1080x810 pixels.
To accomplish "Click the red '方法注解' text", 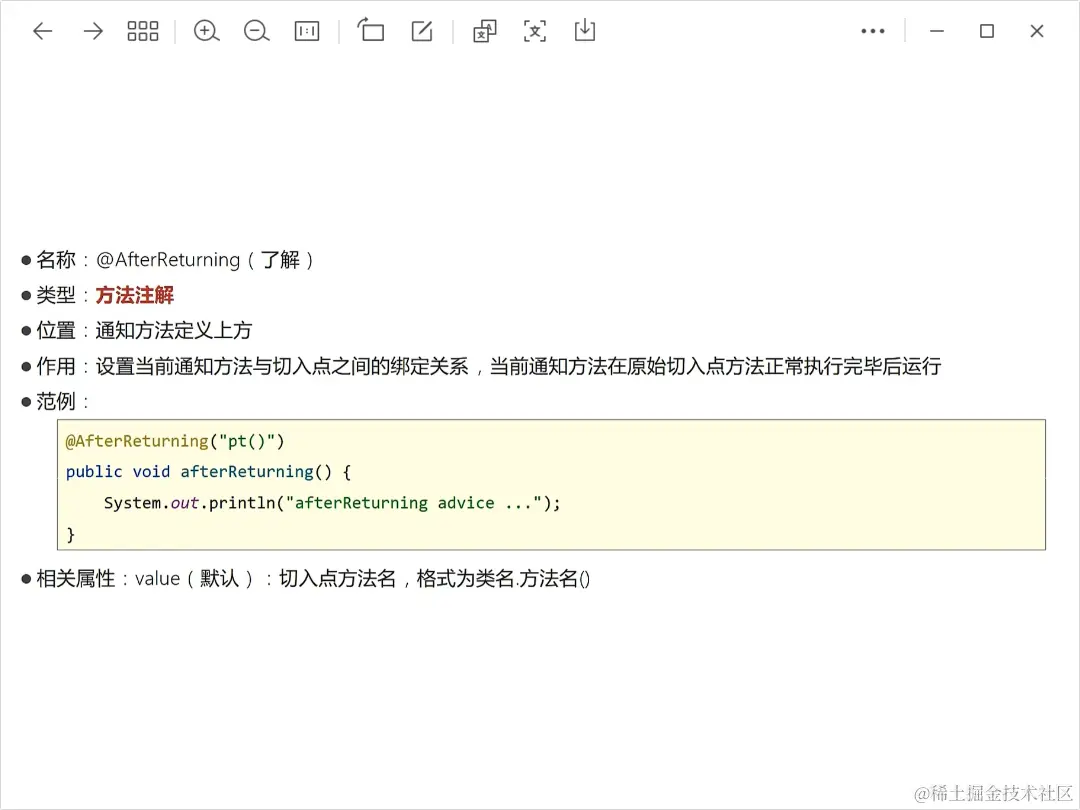I will pyautogui.click(x=134, y=295).
